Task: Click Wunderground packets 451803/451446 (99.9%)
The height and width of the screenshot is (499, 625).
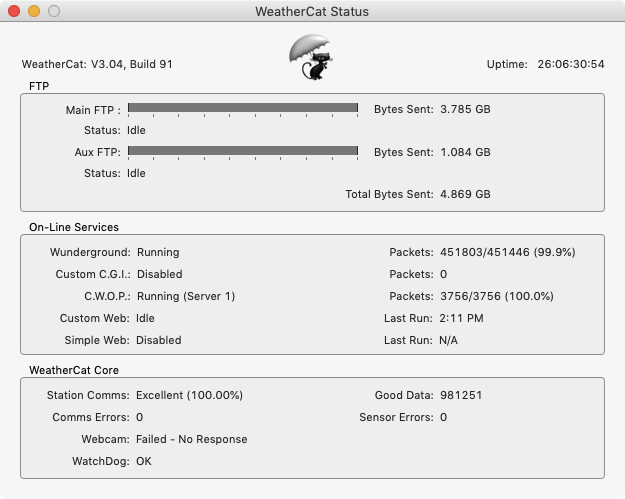Action: [507, 252]
